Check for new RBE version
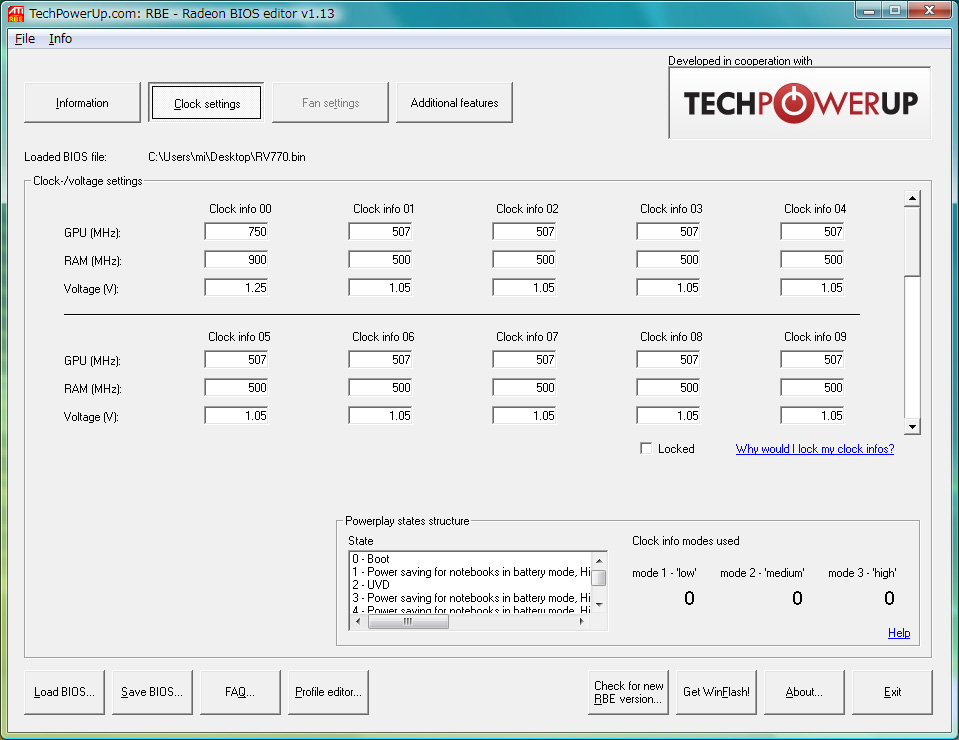The height and width of the screenshot is (740, 959). pos(628,692)
